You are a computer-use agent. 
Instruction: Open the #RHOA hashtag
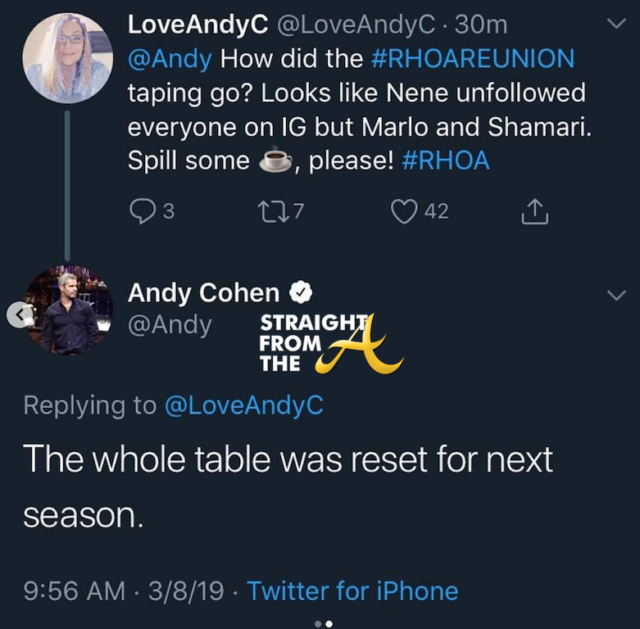click(446, 161)
